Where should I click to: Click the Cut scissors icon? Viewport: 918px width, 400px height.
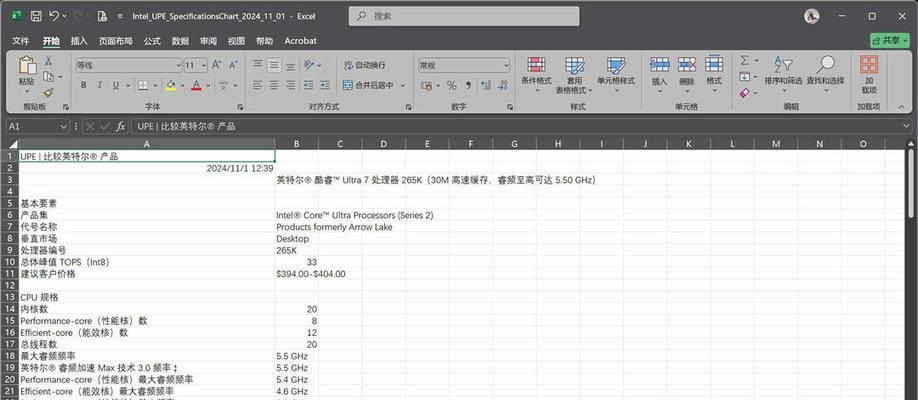48,61
